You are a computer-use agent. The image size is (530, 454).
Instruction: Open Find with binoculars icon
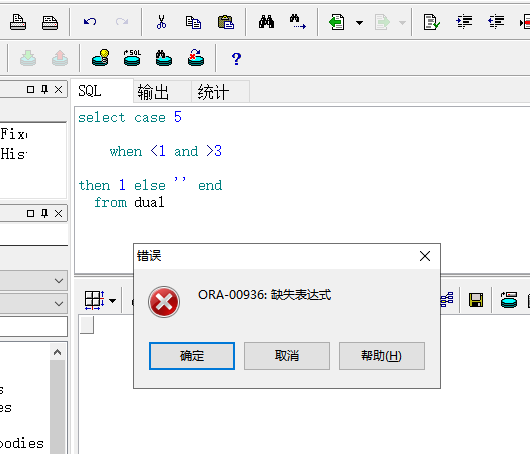pyautogui.click(x=266, y=22)
